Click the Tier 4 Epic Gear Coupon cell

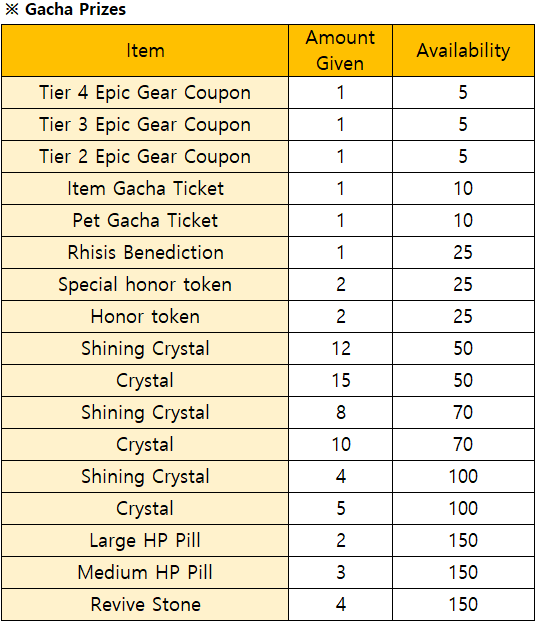point(145,93)
